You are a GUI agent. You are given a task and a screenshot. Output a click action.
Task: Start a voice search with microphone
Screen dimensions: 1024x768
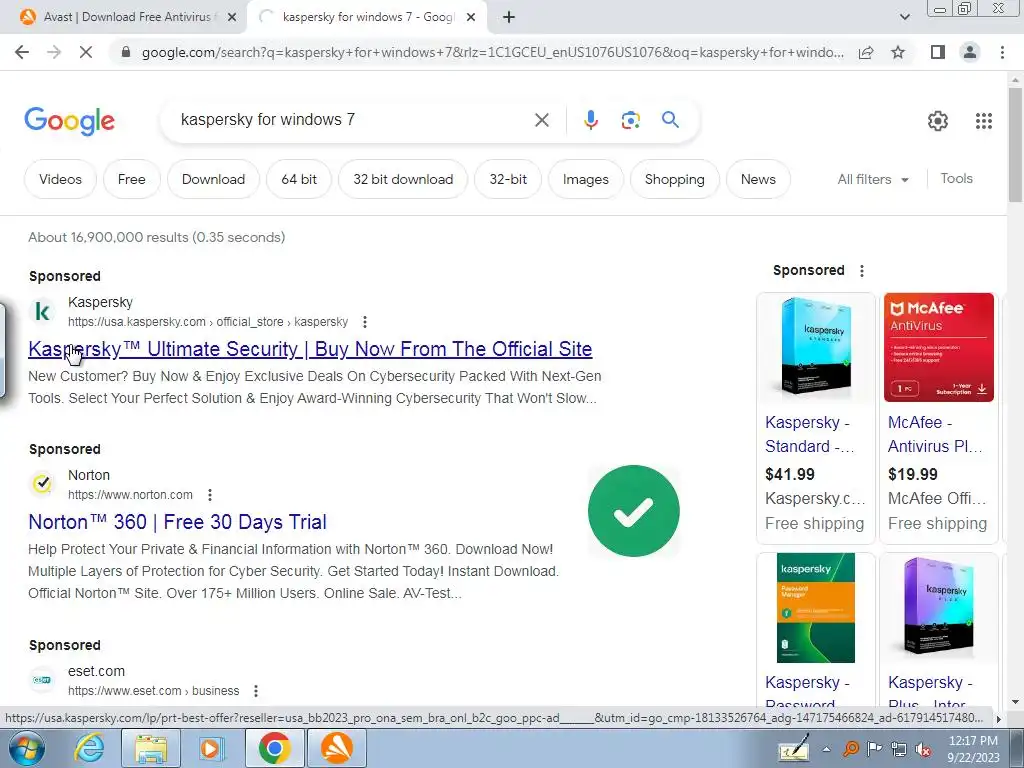590,120
